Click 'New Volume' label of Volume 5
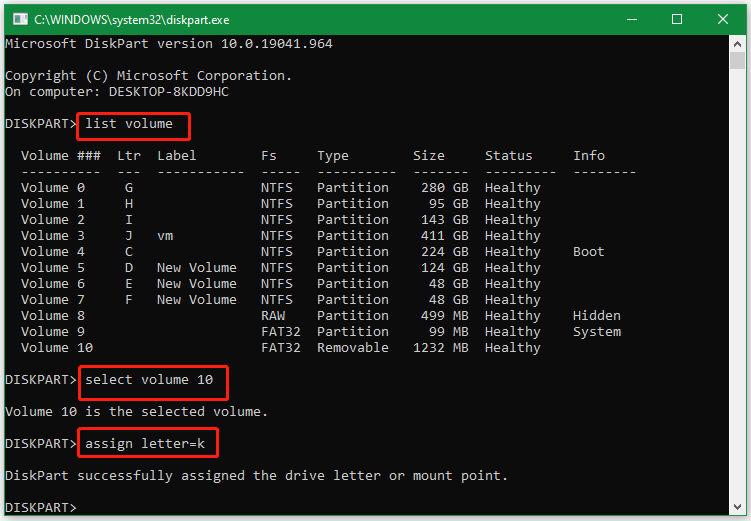 [x=197, y=268]
